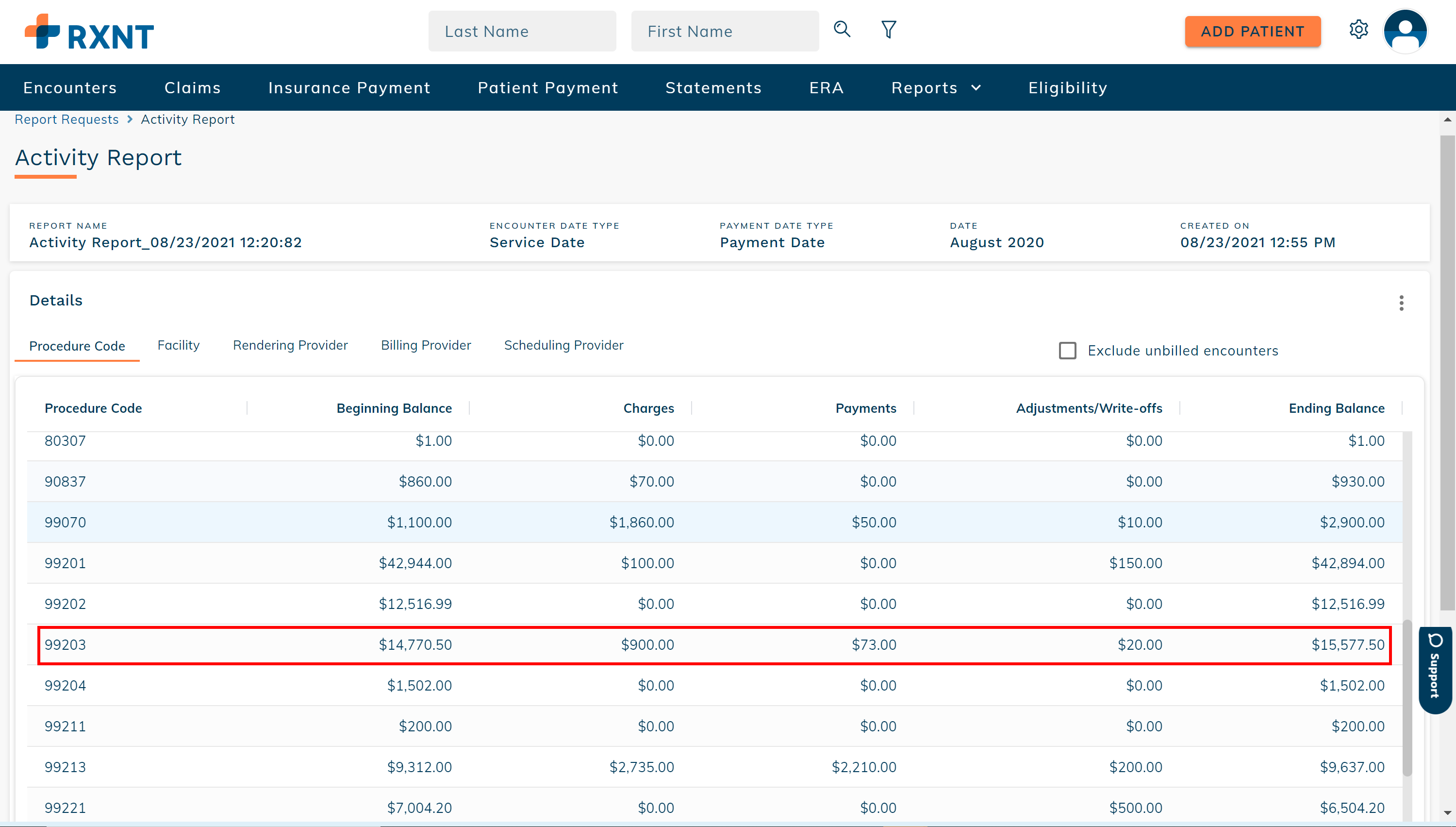Click the $73.00 payments value
1456x827 pixels.
pos(874,645)
